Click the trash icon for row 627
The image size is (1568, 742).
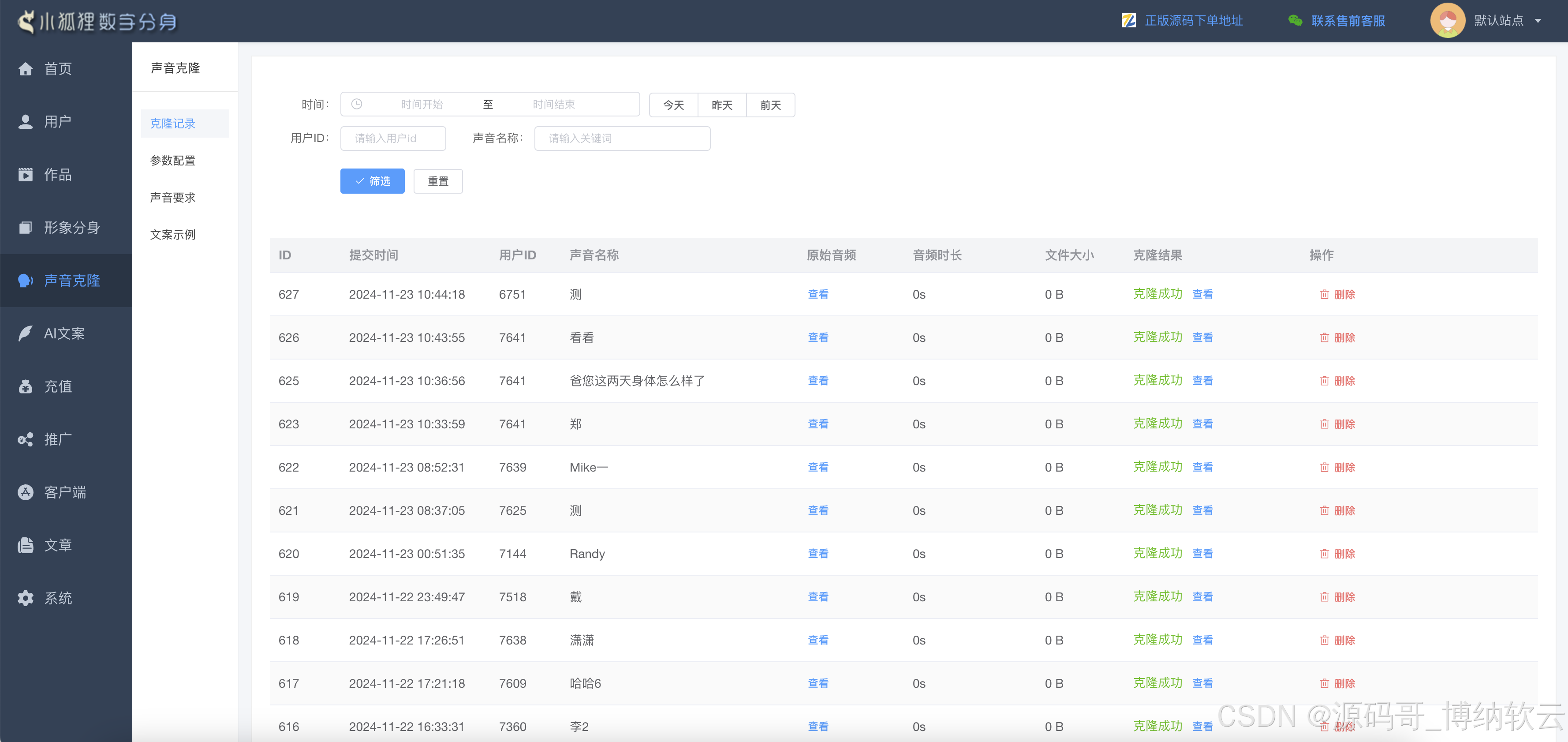[1324, 294]
